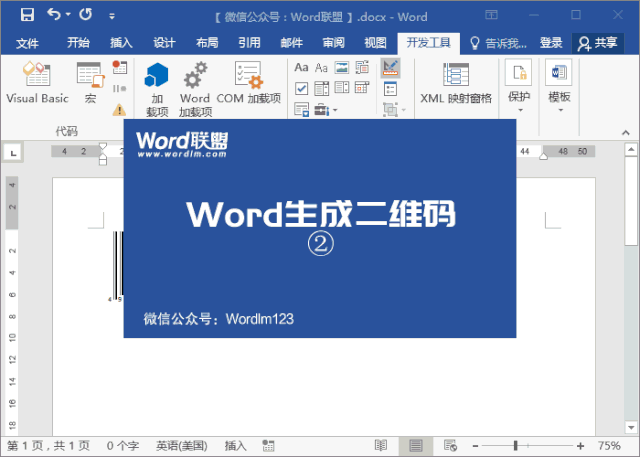Insert a combo box content control
Image resolution: width=640 pixels, height=457 pixels.
[321, 88]
